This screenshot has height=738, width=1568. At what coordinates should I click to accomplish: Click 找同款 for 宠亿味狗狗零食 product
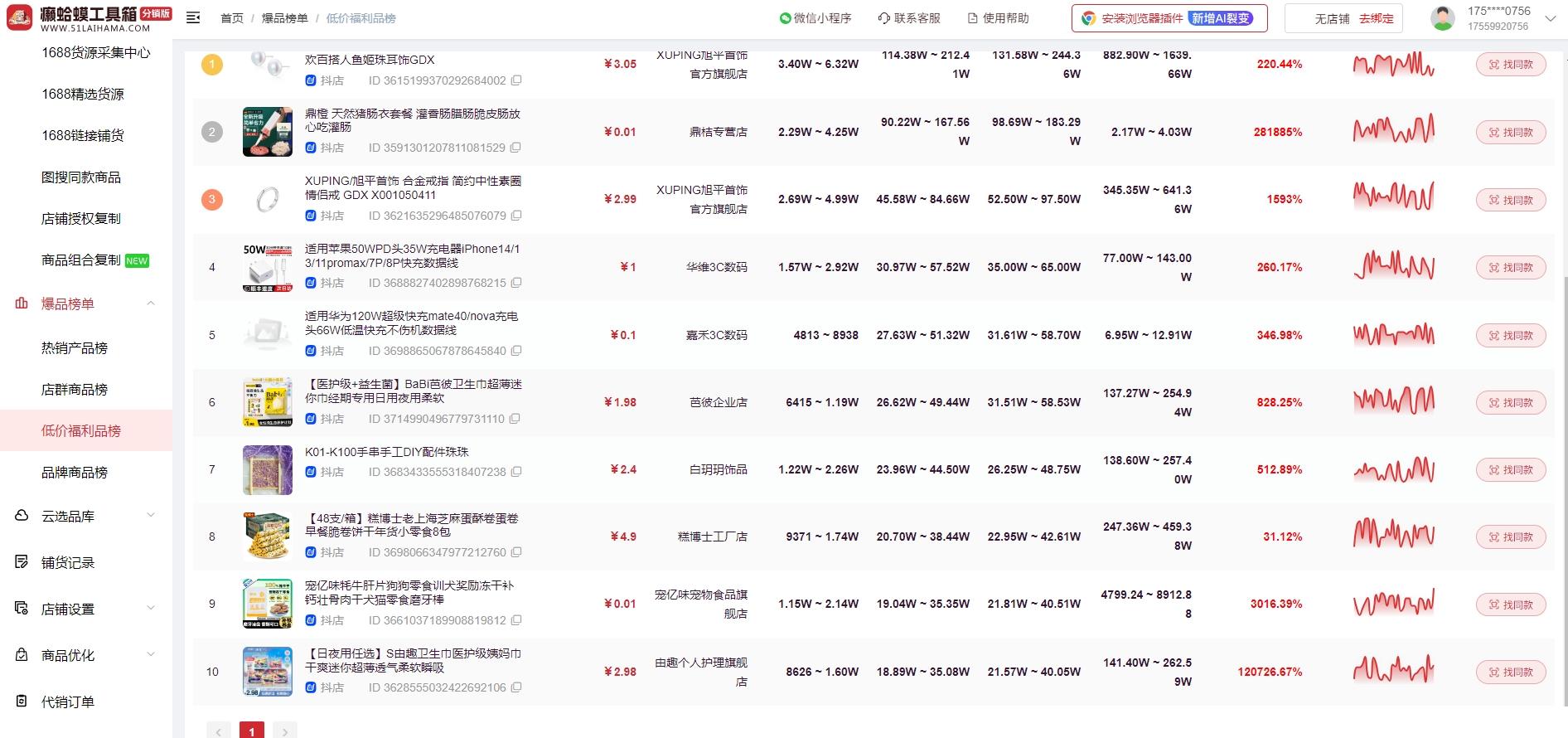click(1511, 604)
